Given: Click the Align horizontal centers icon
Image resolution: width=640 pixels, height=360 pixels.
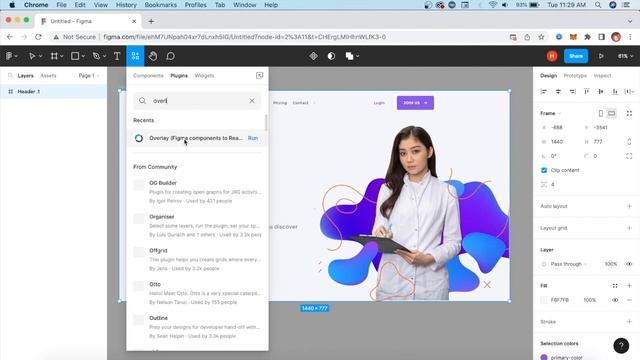Looking at the screenshot, I should (558, 91).
